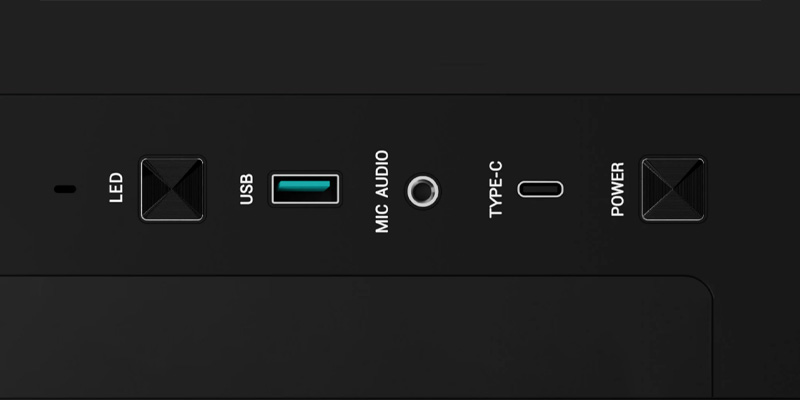
Task: Click the rounded corner of lower panel
Action: [x=702, y=287]
